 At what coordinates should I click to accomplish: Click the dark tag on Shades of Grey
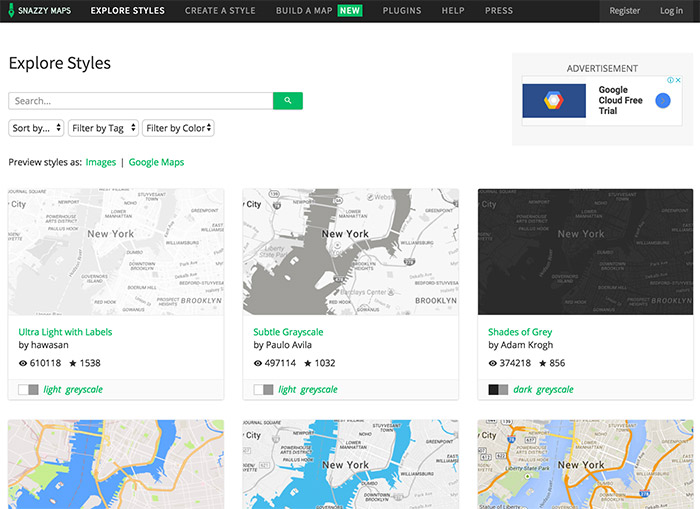(x=522, y=389)
